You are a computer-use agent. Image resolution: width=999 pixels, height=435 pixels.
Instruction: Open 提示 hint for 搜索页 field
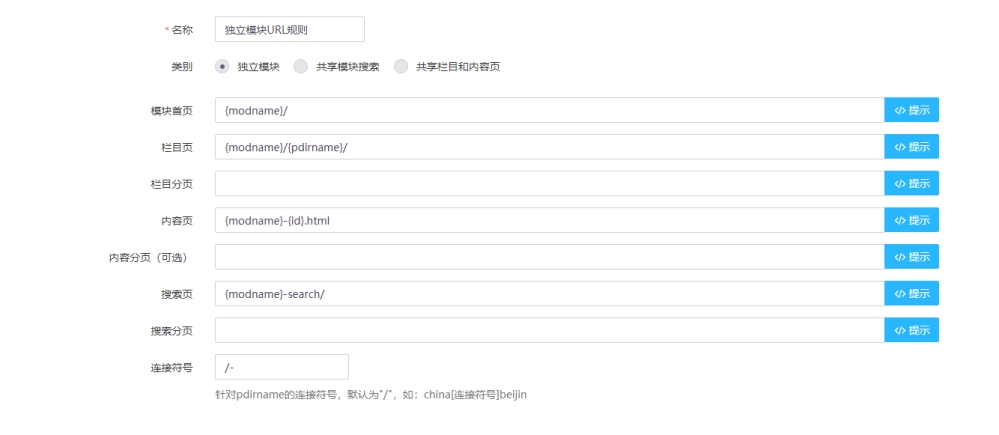click(911, 294)
